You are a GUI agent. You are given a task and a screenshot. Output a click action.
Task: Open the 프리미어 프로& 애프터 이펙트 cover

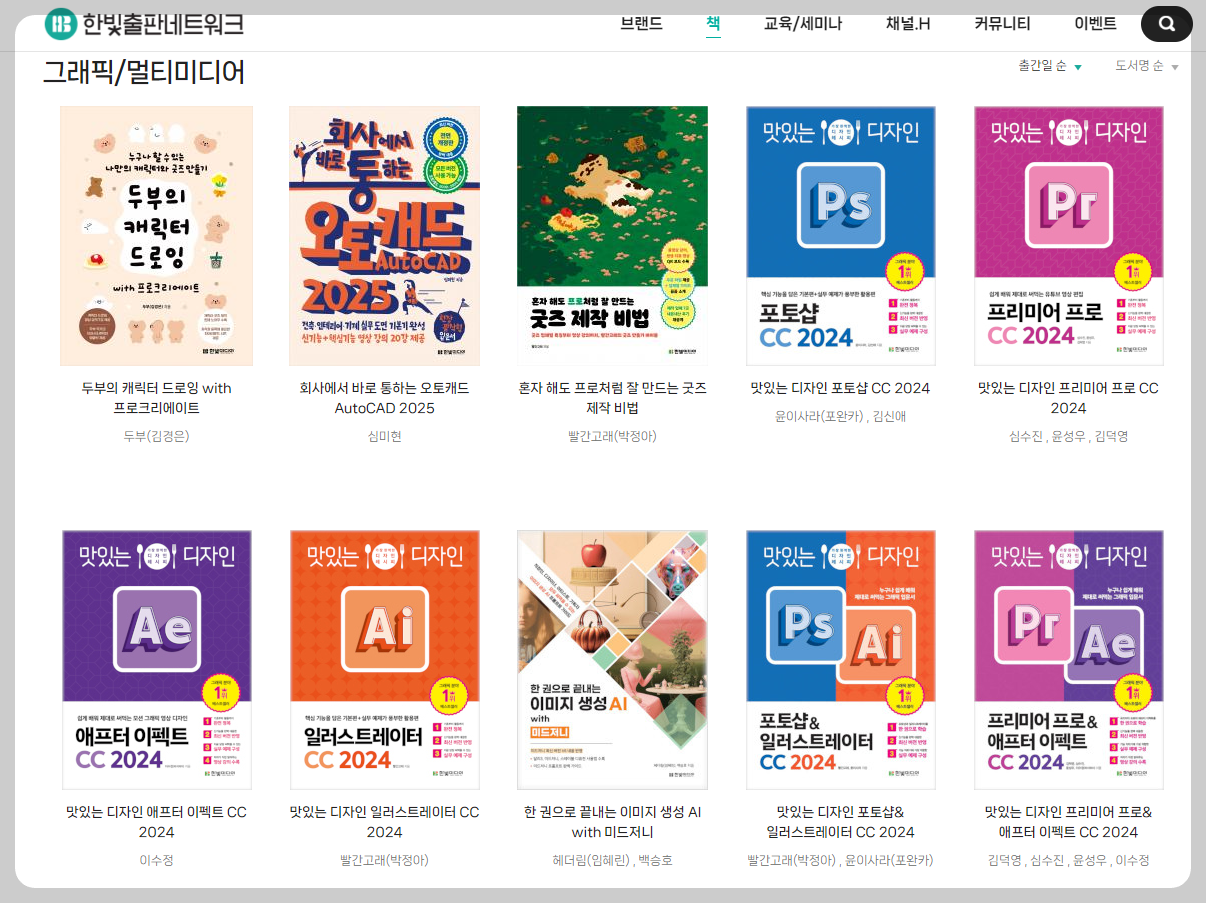coord(1069,660)
